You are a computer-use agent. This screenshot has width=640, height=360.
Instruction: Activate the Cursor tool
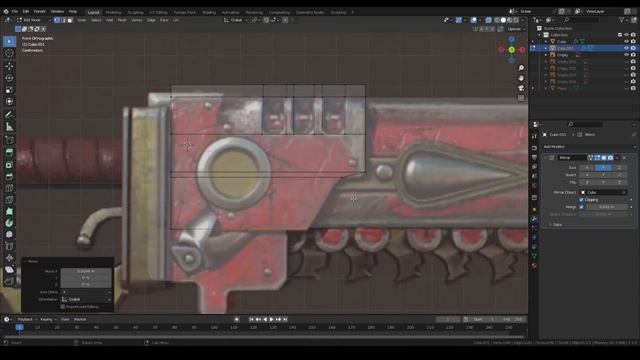pos(9,53)
